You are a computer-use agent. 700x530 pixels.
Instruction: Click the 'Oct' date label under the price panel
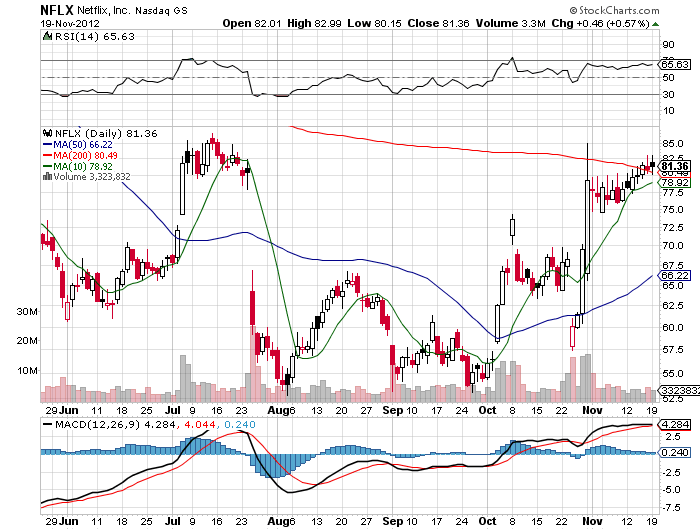(488, 410)
